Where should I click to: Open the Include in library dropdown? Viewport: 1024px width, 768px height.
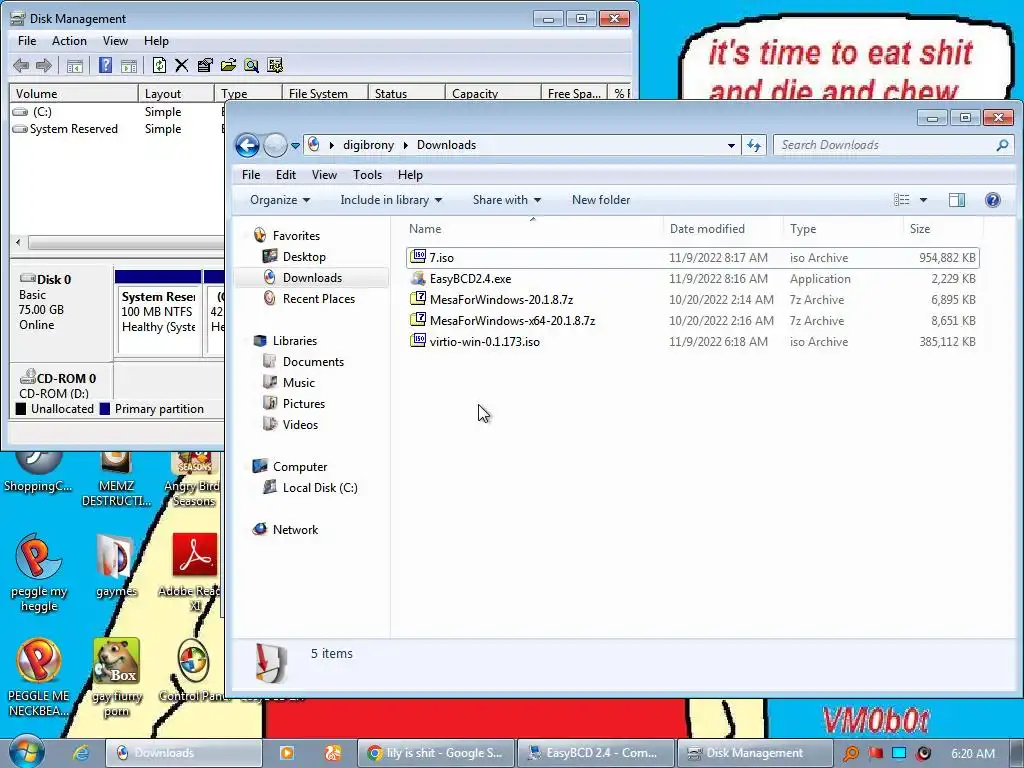[391, 200]
